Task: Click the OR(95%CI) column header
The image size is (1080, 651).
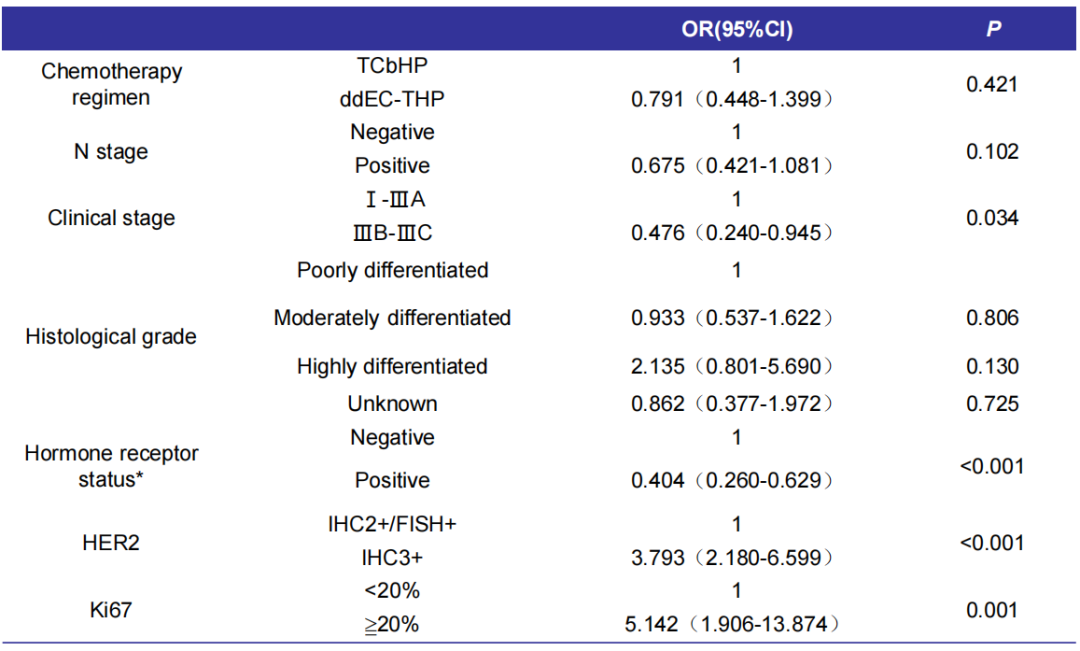Action: (735, 30)
